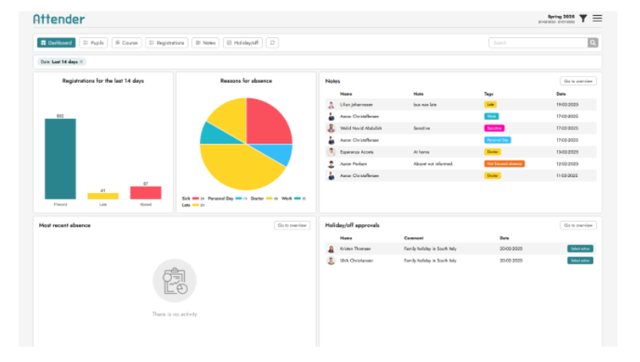640x362 pixels.
Task: Switch to the Pupils tab
Action: click(x=93, y=43)
